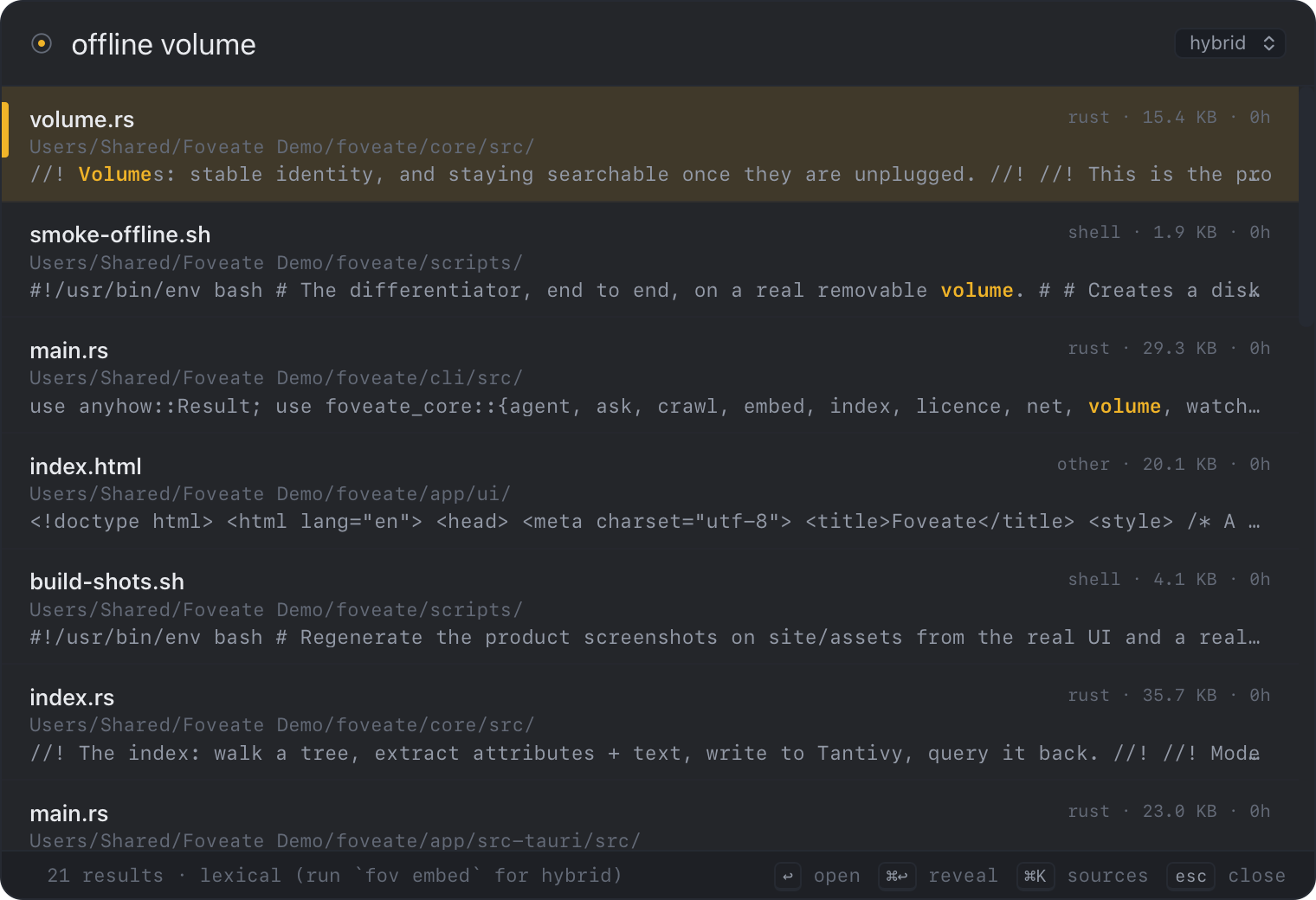Click the 'rust · 23.0 KB · 0h' metadata
Image resolution: width=1316 pixels, height=900 pixels.
pos(1169,811)
